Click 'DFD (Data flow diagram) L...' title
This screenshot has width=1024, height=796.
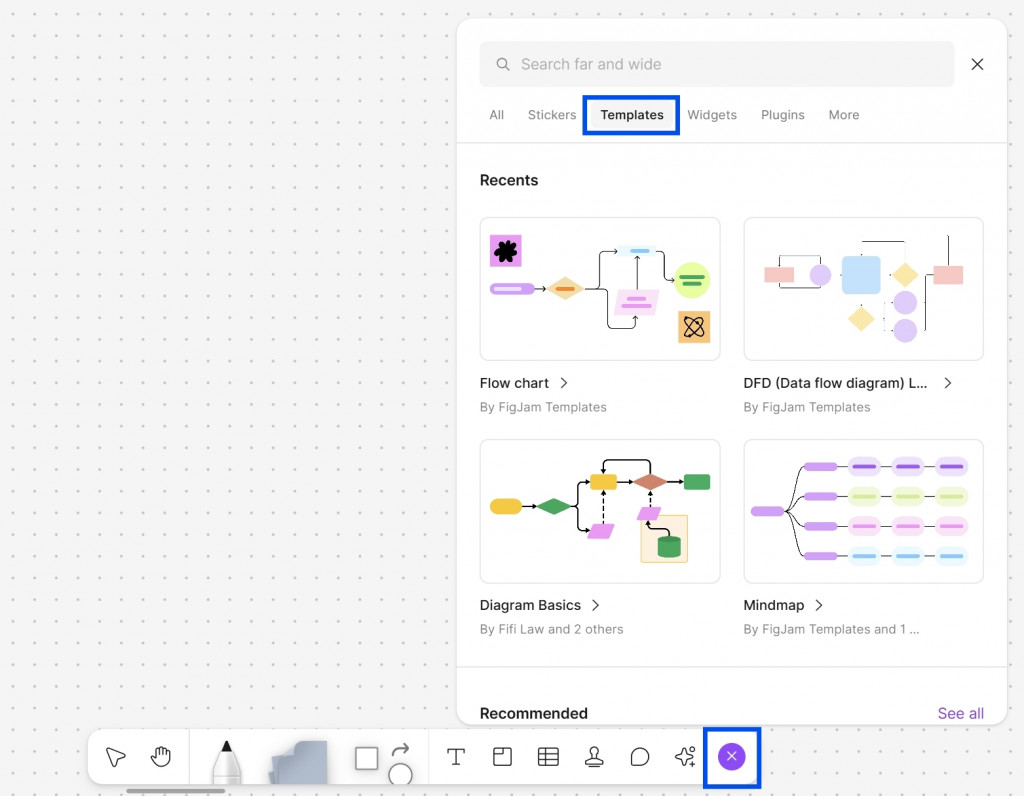point(835,383)
